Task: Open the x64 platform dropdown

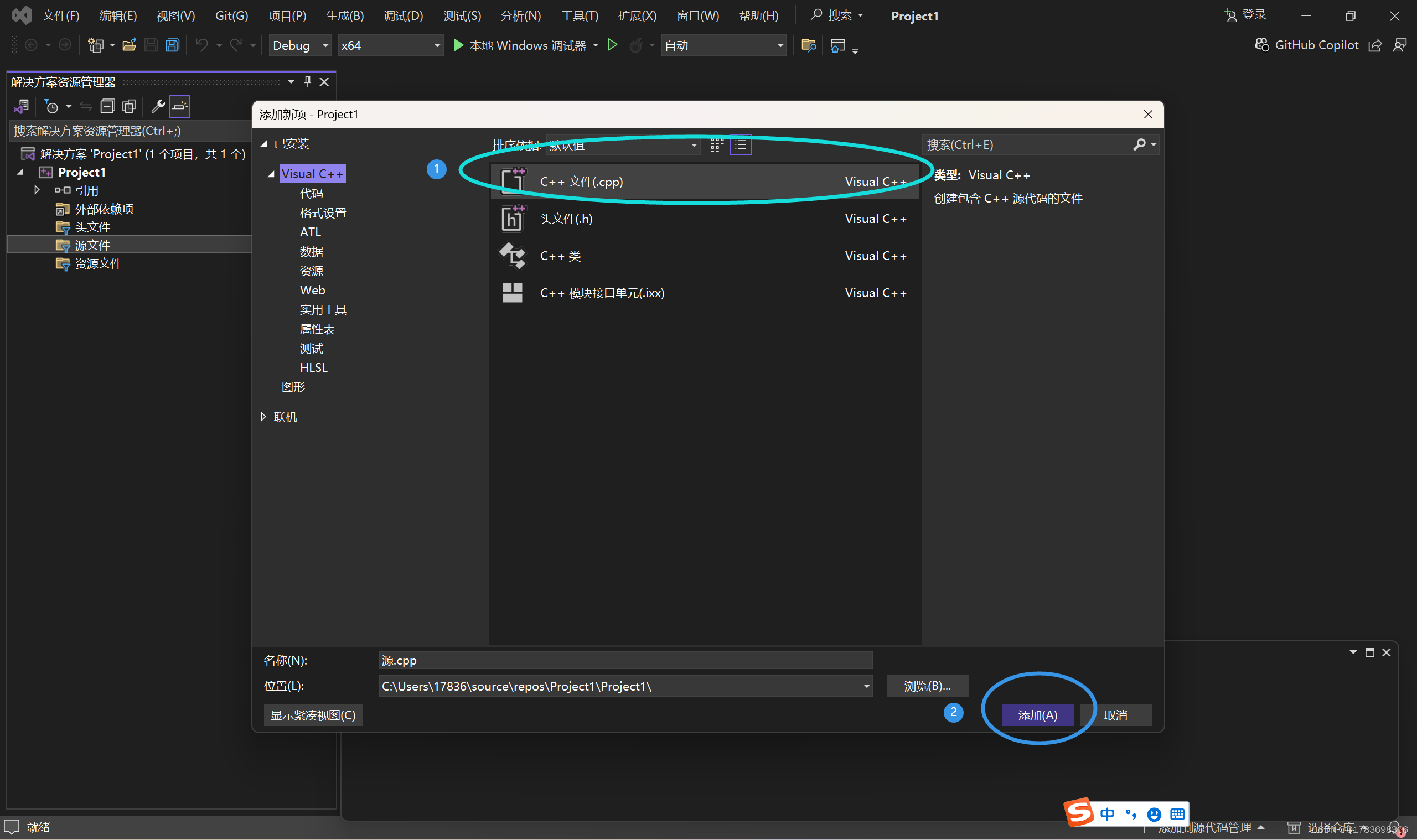Action: (x=390, y=45)
